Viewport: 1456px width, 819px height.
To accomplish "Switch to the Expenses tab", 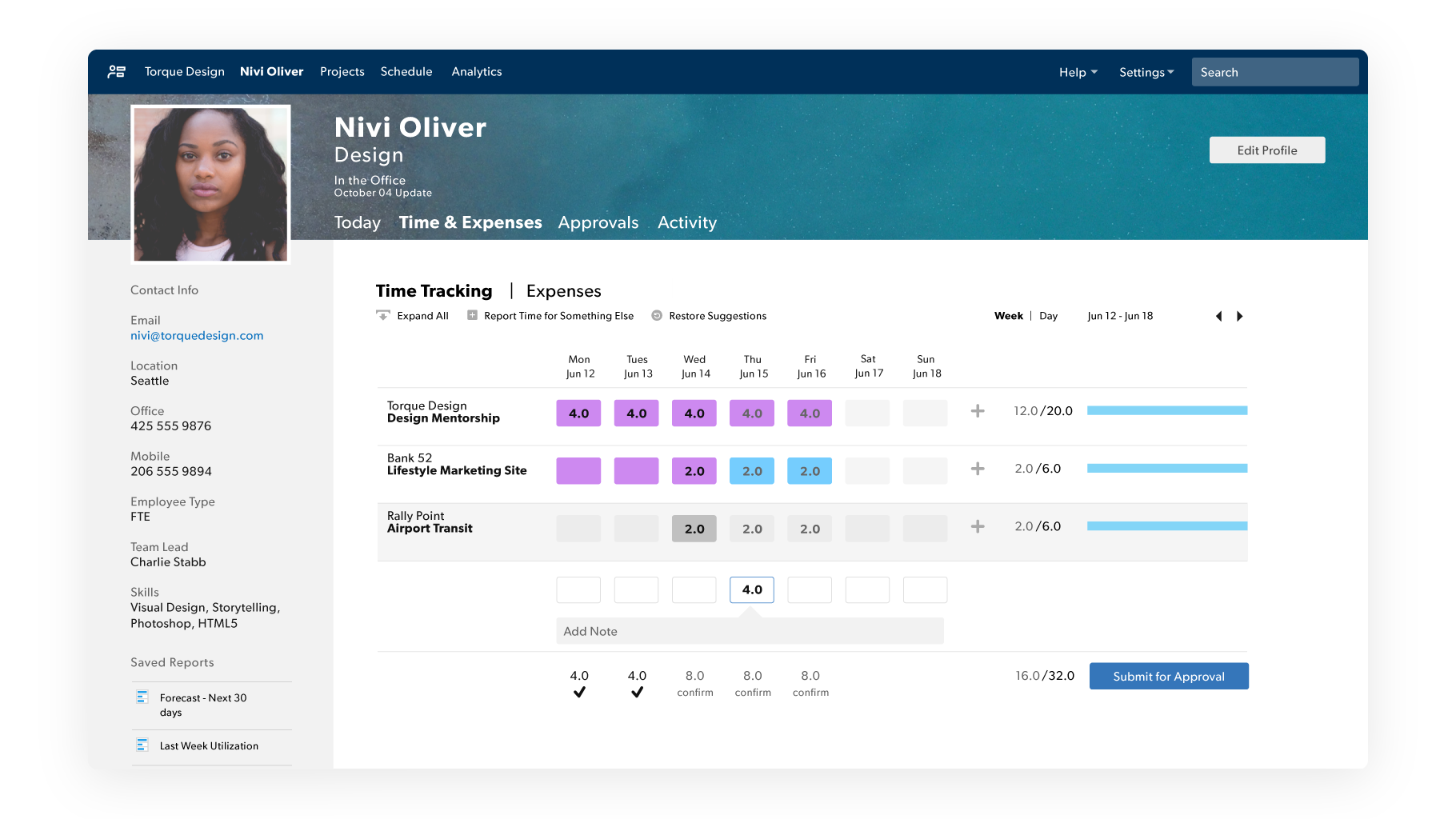I will 563,291.
